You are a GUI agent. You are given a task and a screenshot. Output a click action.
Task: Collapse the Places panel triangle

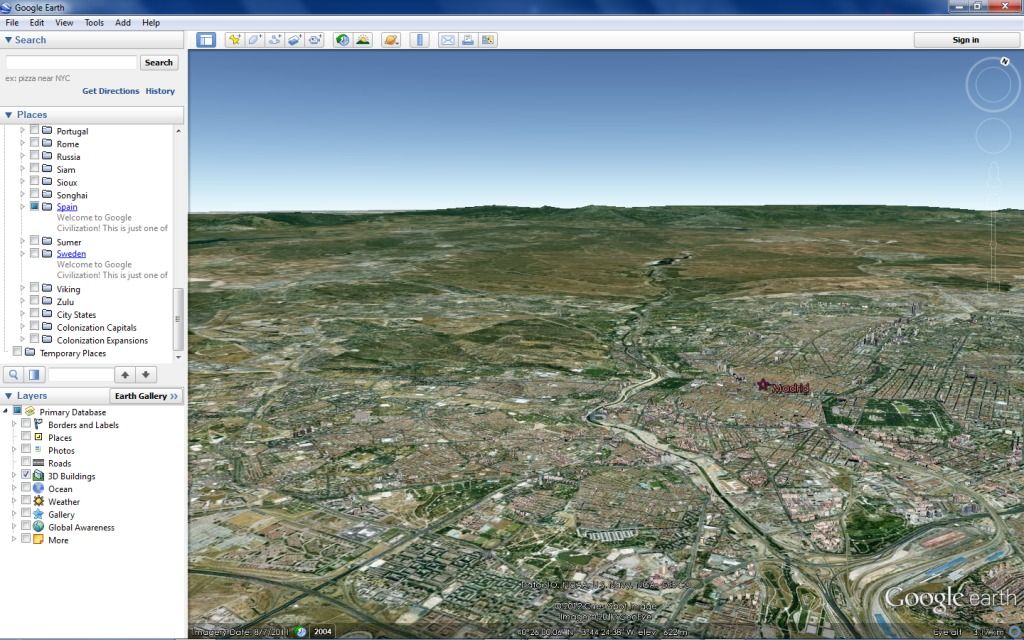click(x=8, y=114)
